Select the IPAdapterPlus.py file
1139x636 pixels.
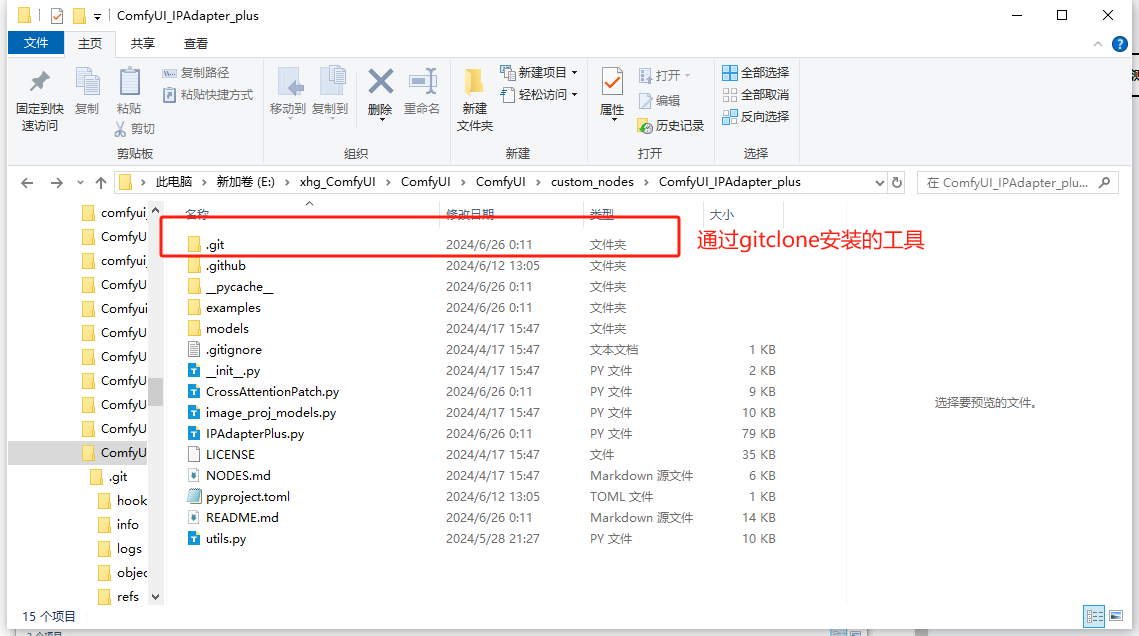254,433
